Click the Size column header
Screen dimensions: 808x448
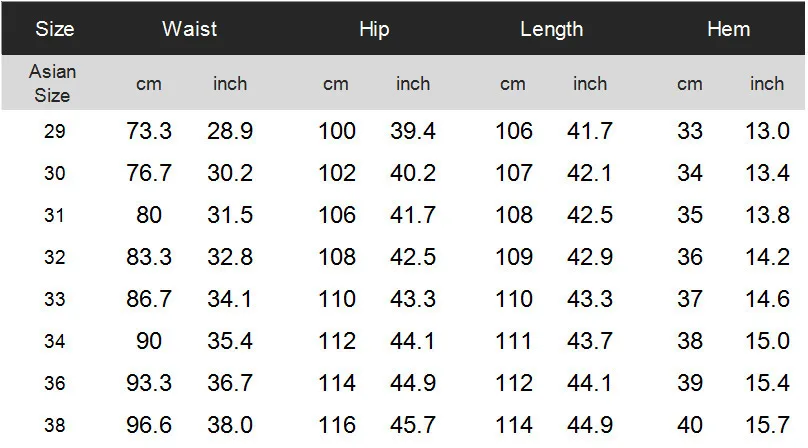pos(55,29)
